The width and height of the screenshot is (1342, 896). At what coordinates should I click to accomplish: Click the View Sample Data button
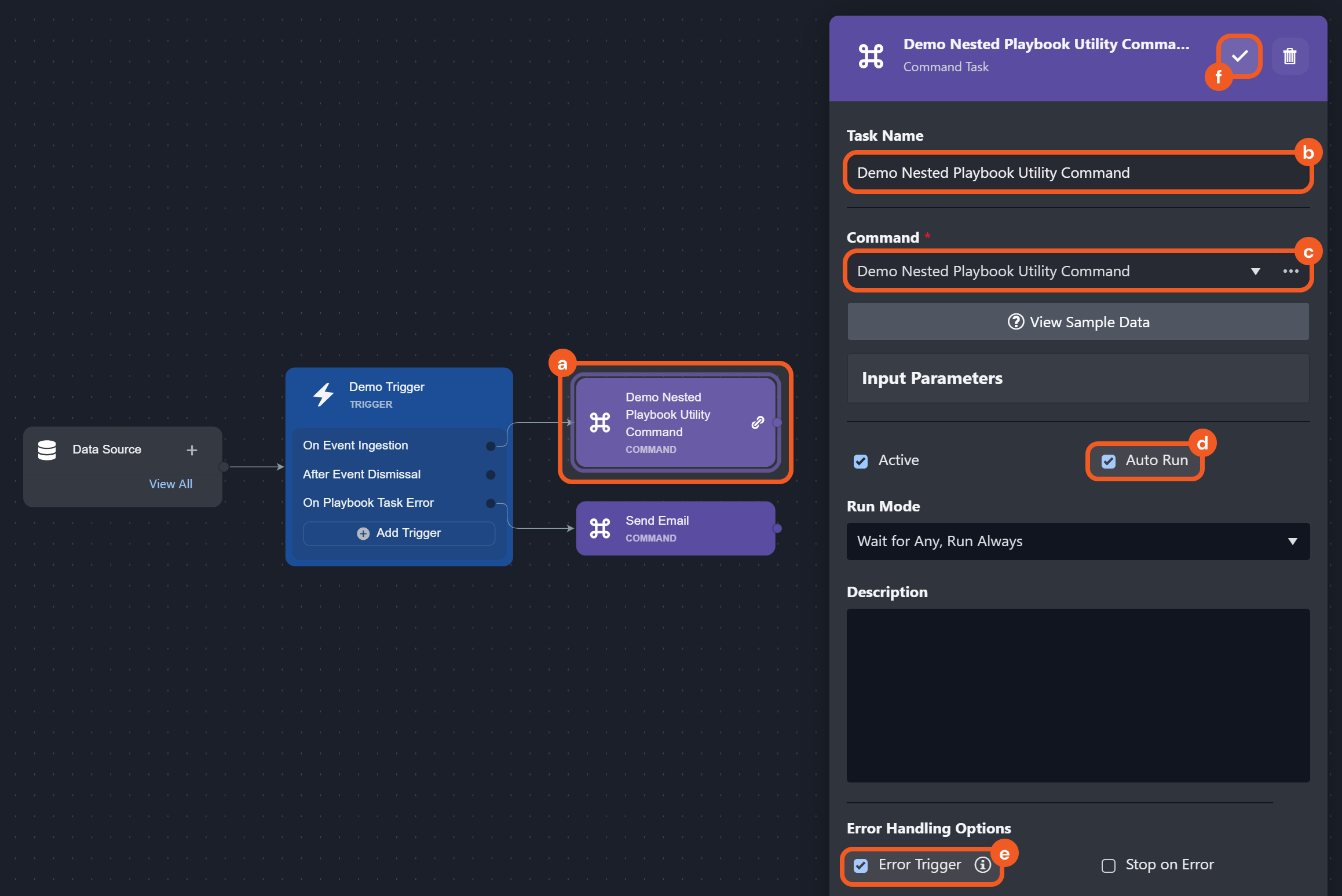[x=1078, y=322]
